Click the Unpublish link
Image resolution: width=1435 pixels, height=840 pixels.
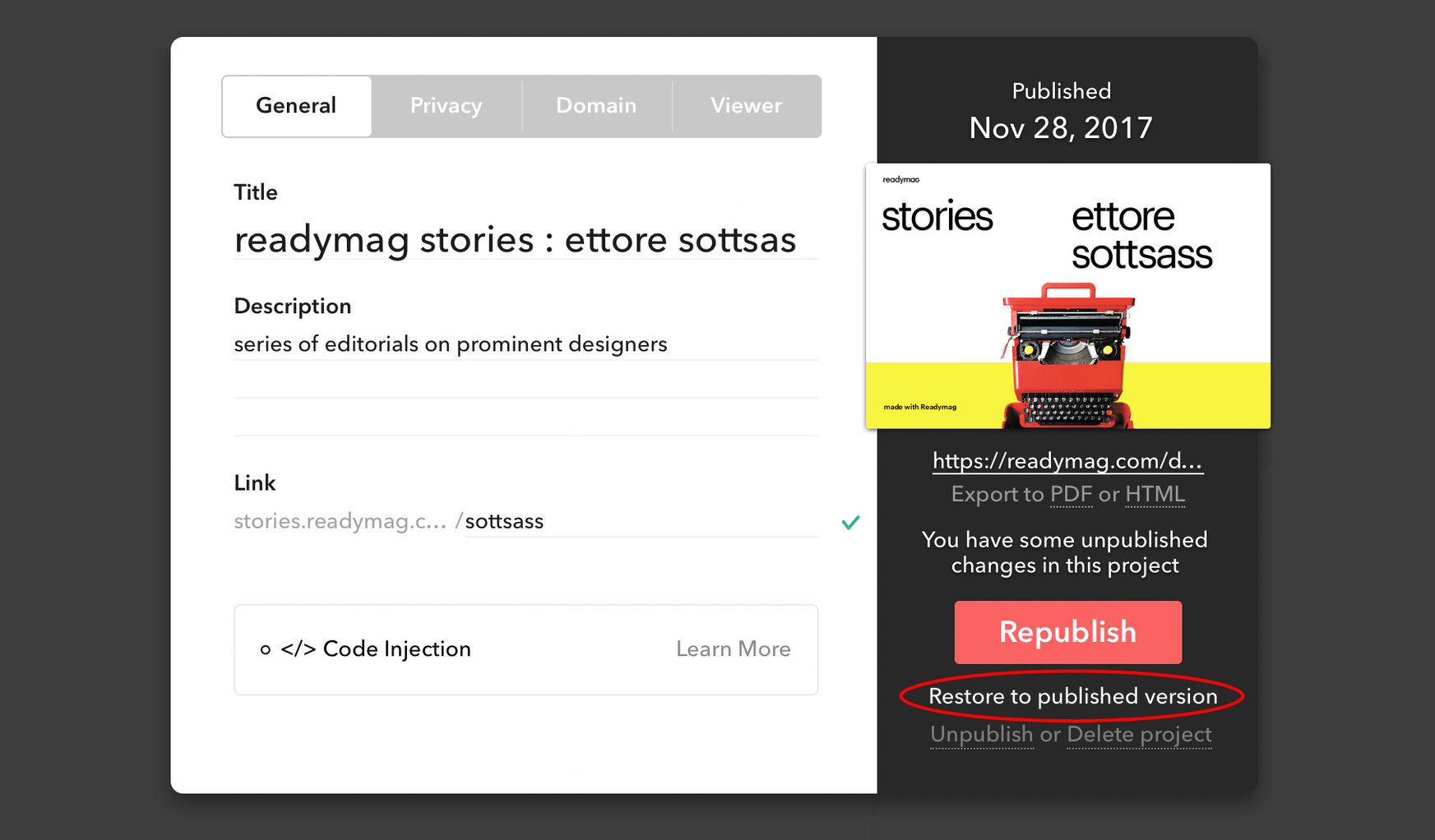[x=981, y=734]
